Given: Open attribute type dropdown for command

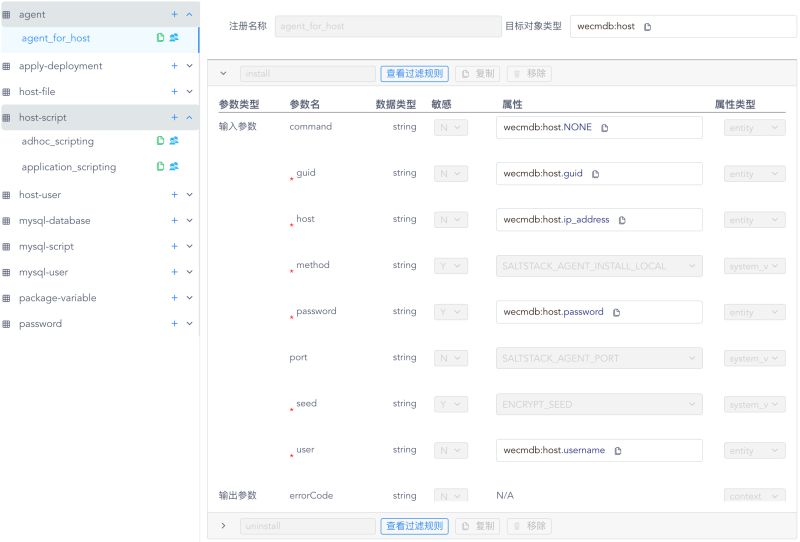Looking at the screenshot, I should coord(754,128).
